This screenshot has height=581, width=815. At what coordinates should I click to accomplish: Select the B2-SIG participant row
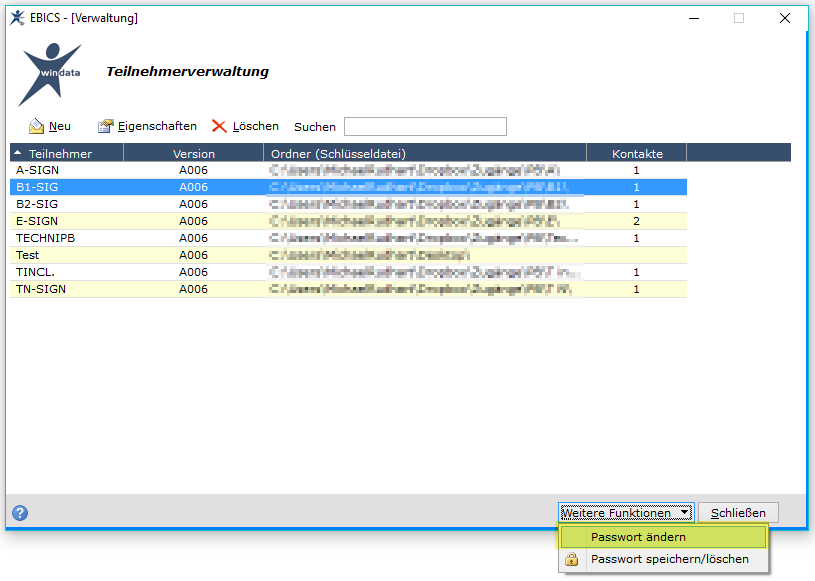coord(348,204)
